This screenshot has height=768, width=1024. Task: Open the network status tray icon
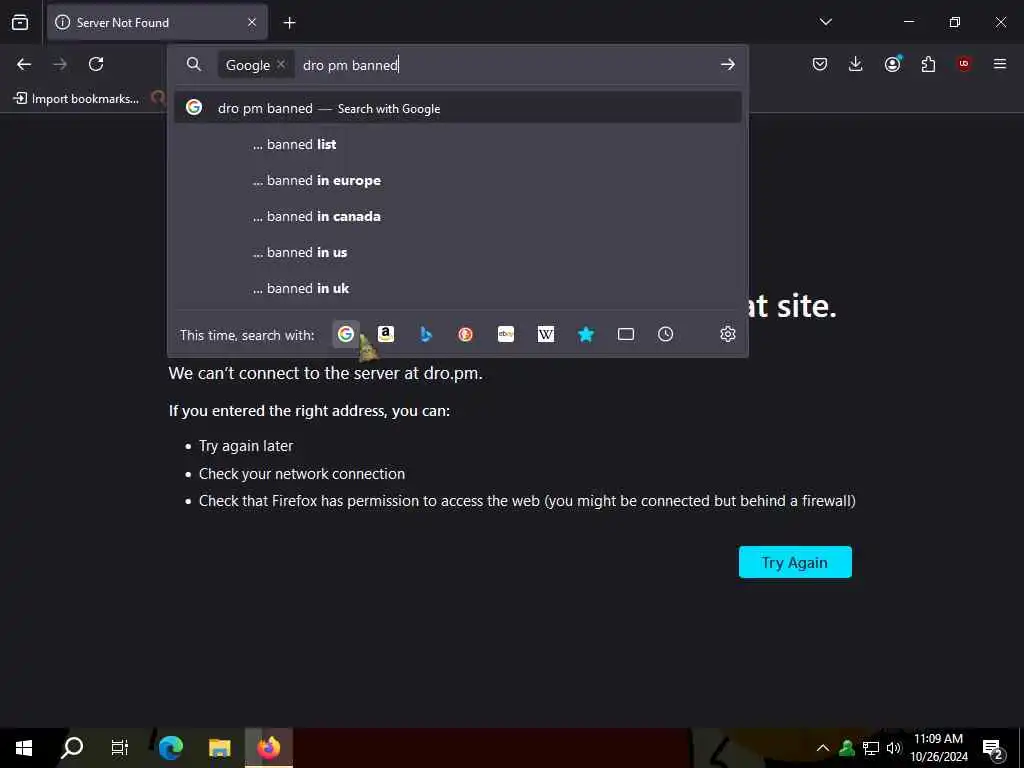(871, 748)
